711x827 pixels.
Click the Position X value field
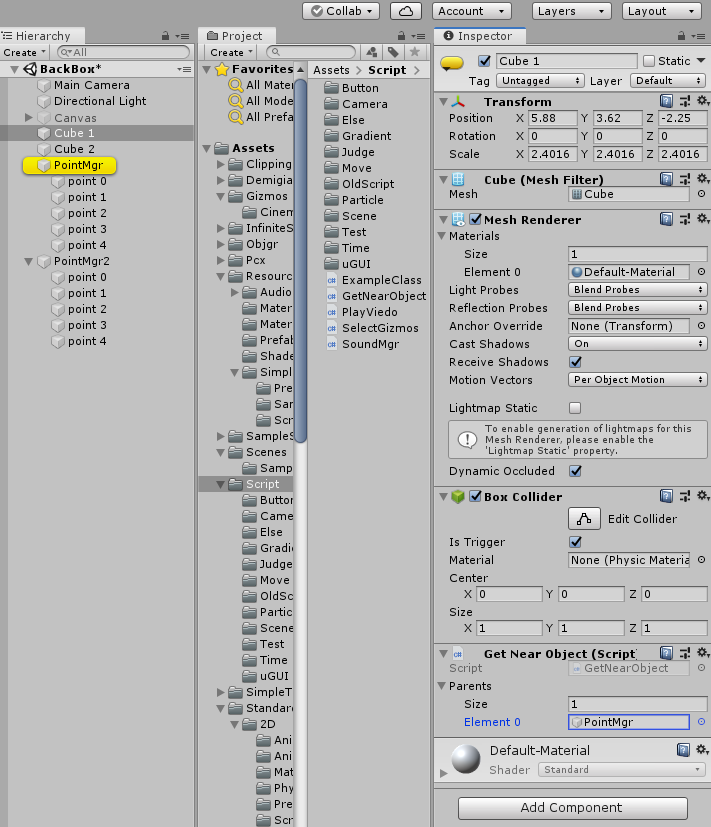tap(552, 118)
